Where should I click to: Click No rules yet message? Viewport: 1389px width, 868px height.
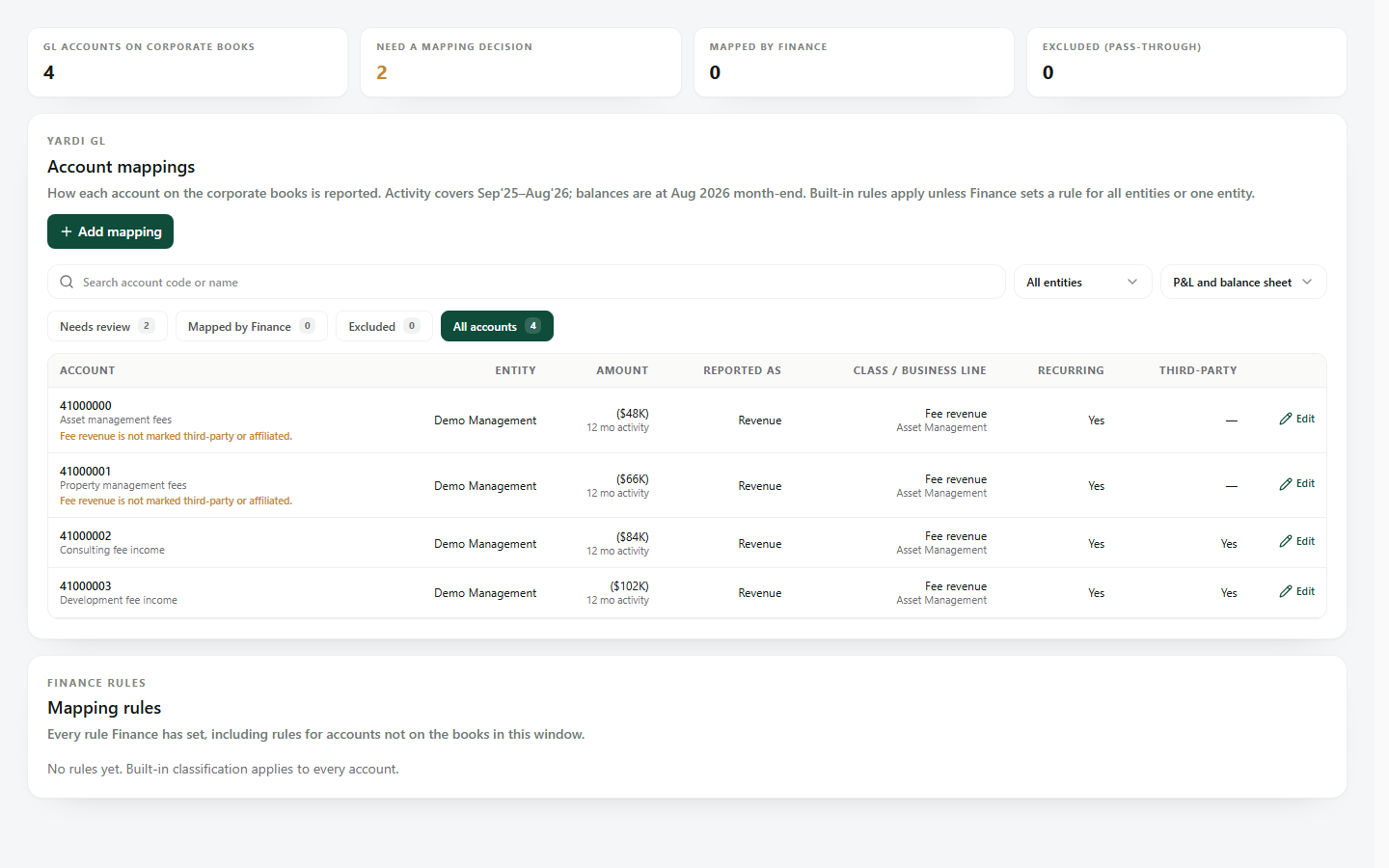223,770
